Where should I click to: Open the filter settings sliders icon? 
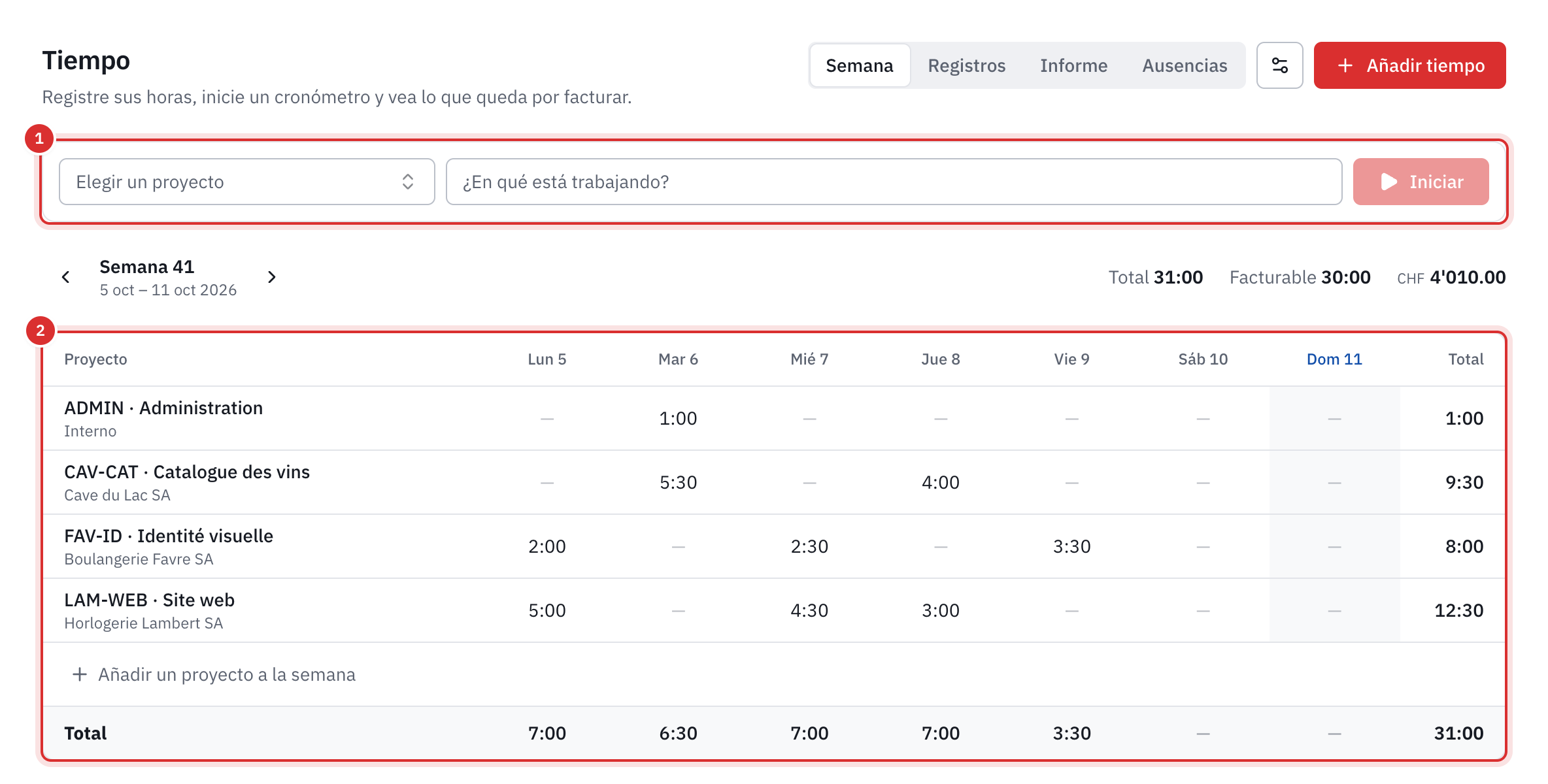tap(1279, 65)
